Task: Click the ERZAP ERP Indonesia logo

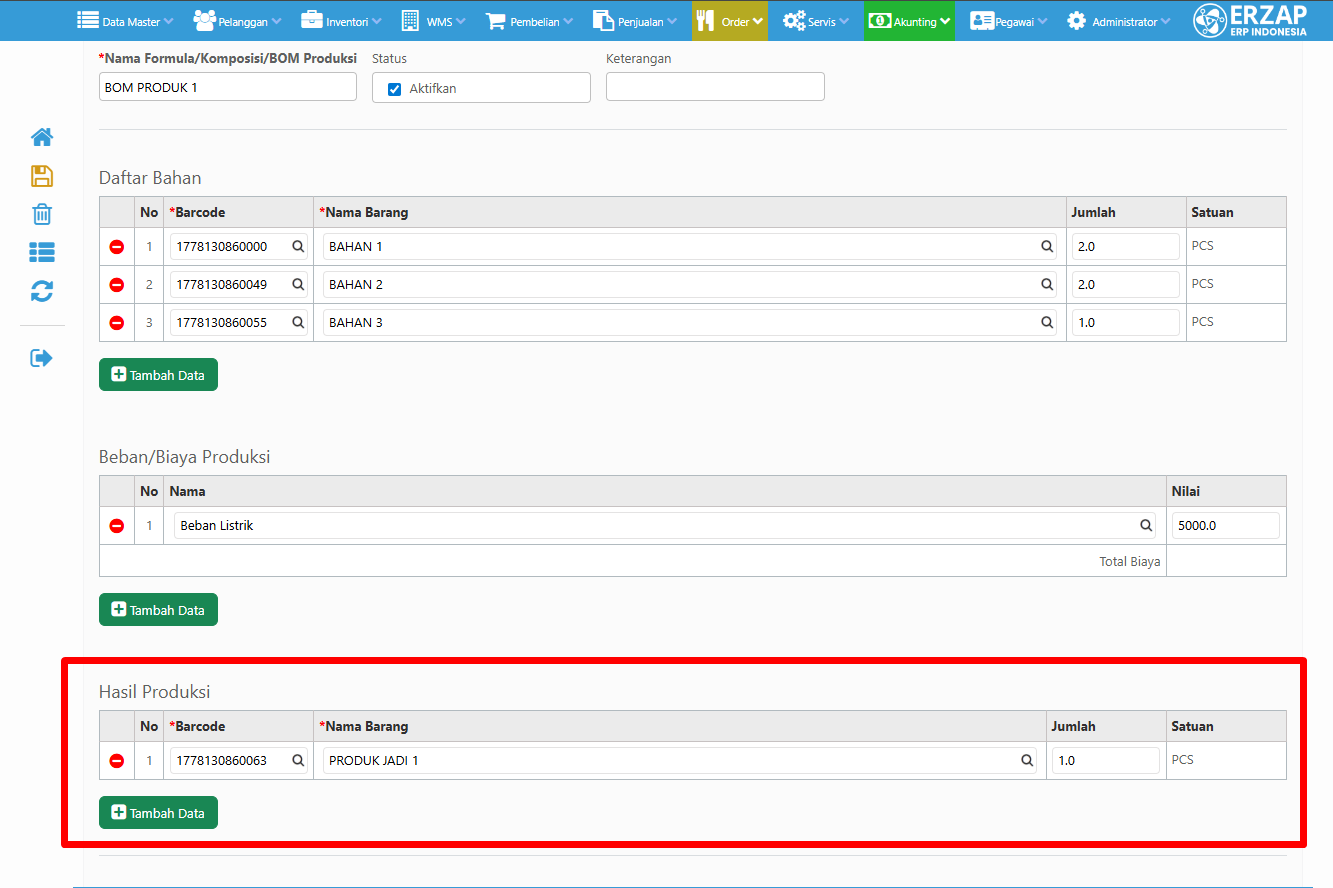Action: [1251, 20]
